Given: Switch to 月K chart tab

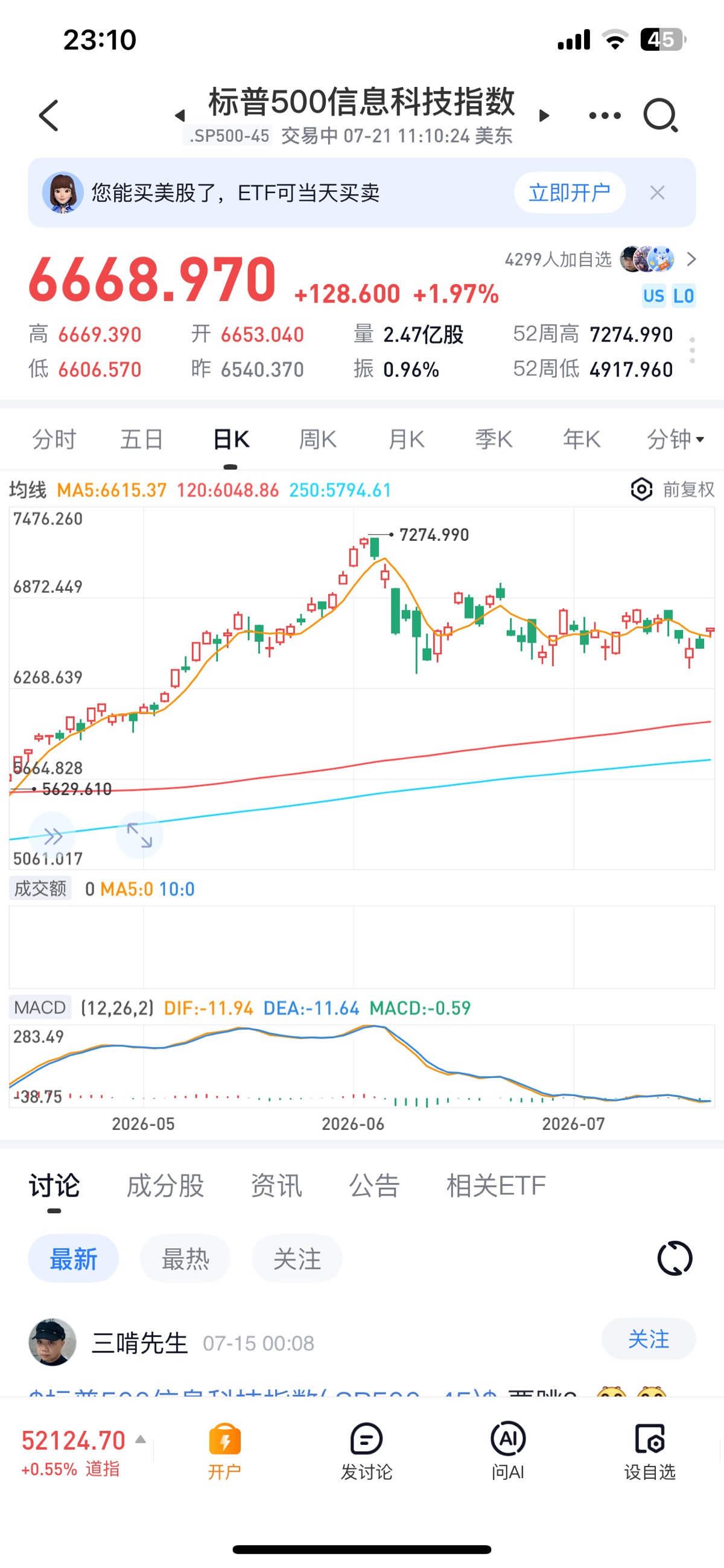Looking at the screenshot, I should (406, 439).
